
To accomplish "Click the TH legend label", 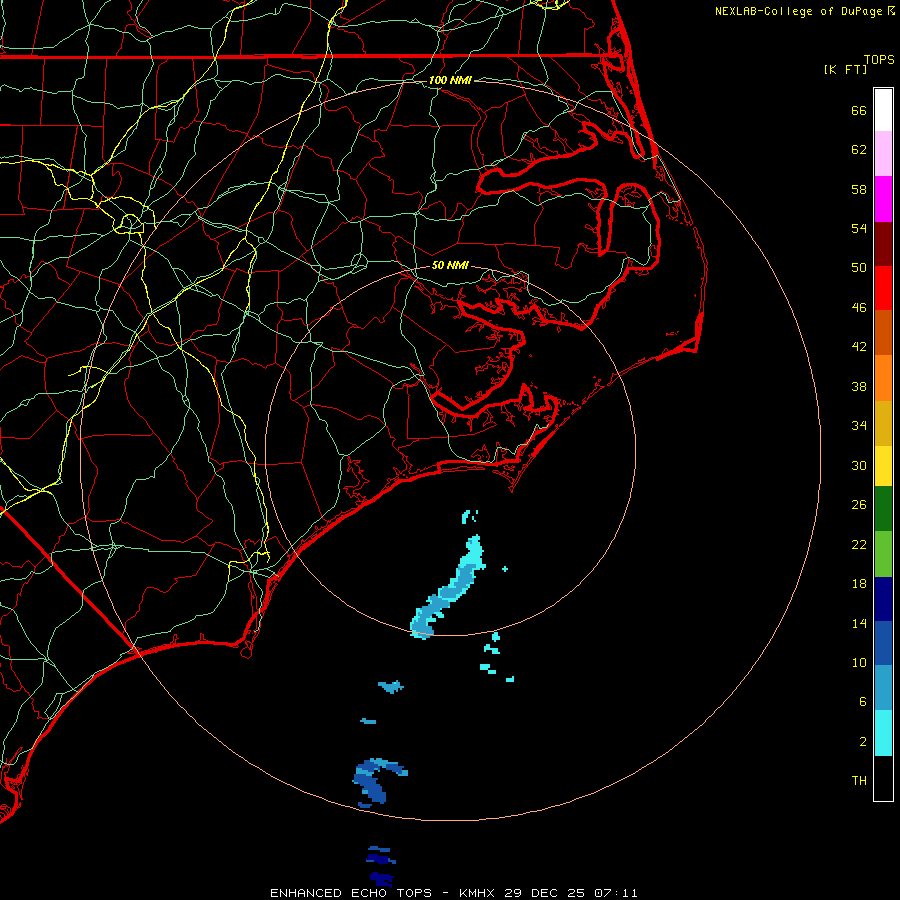I will pyautogui.click(x=859, y=780).
